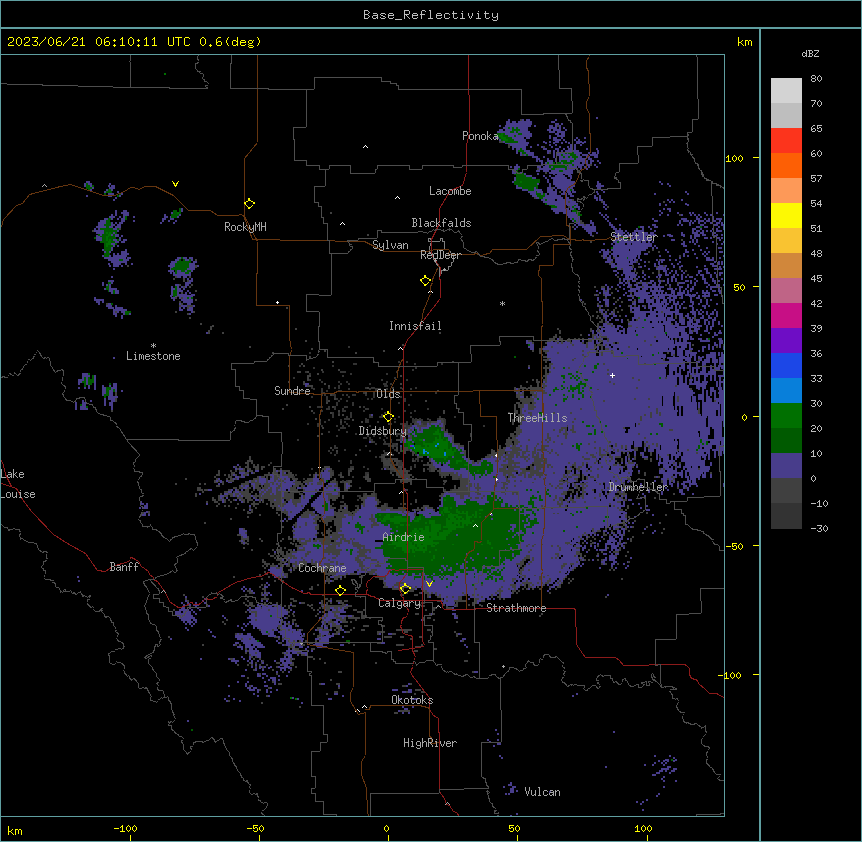Click the Vulcan label
Screen dimensions: 862x842
coord(543,792)
